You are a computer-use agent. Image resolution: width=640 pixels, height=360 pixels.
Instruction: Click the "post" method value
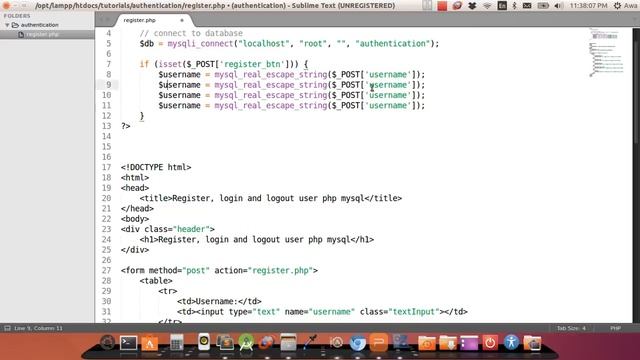[x=196, y=271]
